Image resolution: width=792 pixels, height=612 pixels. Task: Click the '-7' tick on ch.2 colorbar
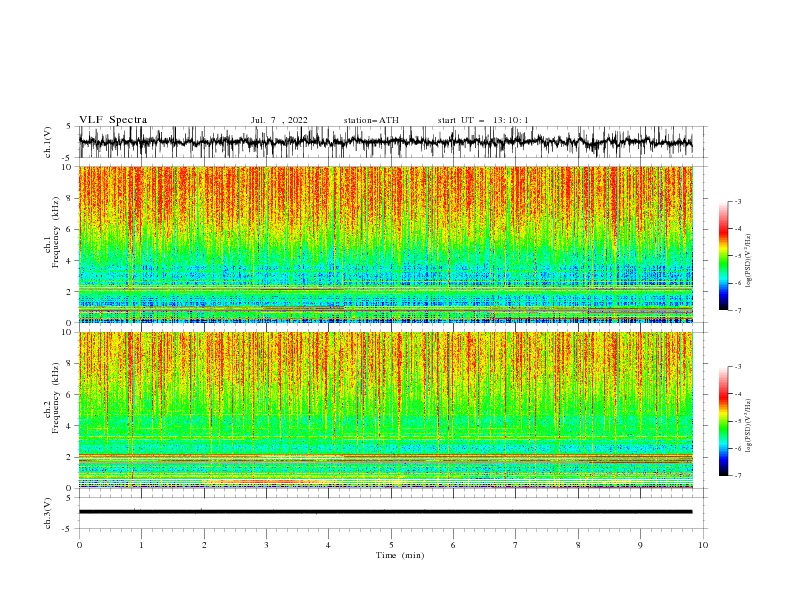[738, 475]
